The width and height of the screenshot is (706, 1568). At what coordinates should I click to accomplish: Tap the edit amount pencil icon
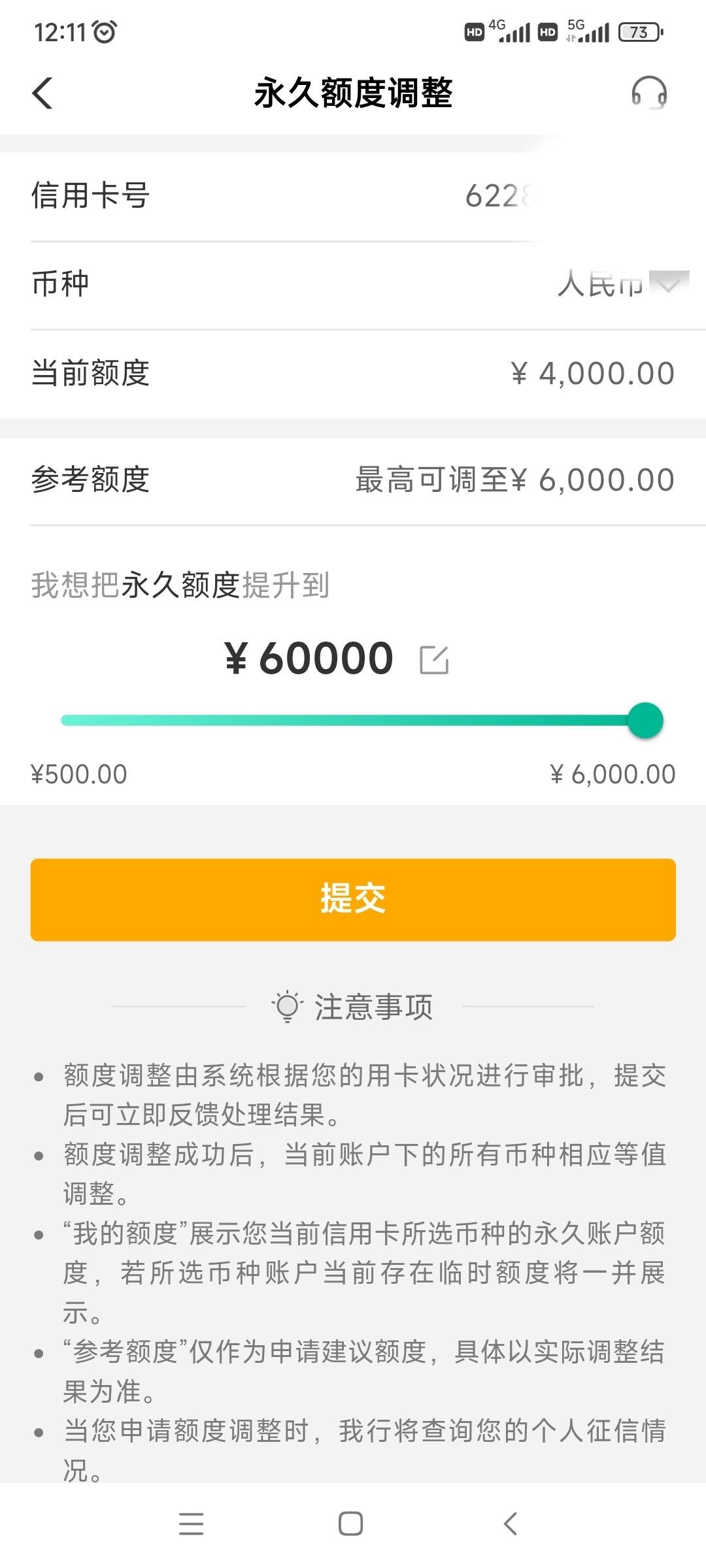point(434,659)
